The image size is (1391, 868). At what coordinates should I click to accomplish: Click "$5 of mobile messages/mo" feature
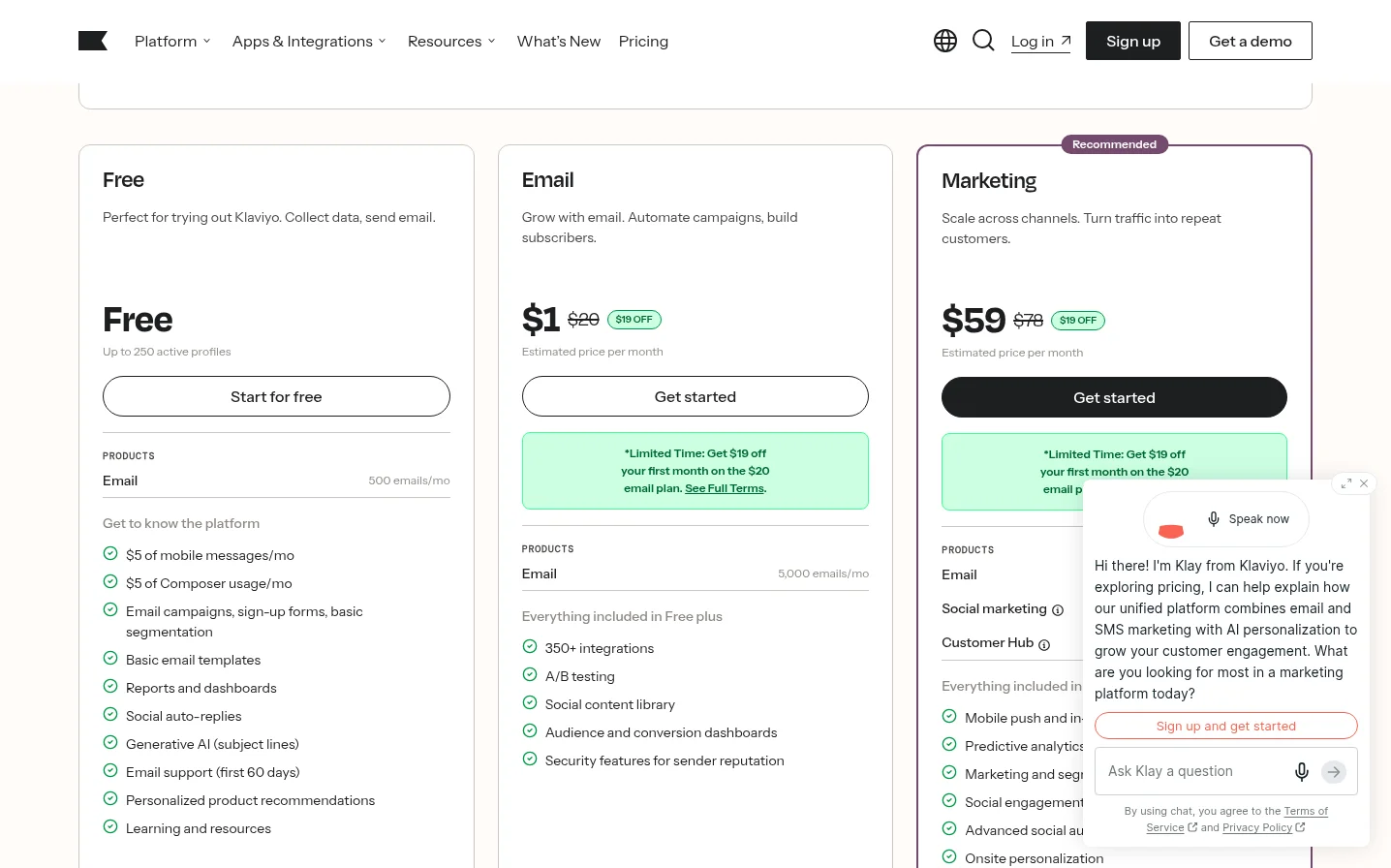(x=210, y=555)
